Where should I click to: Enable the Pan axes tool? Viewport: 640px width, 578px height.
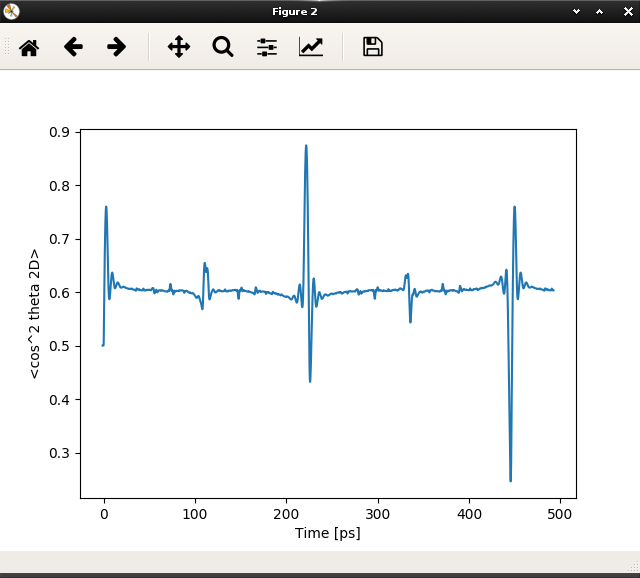pos(179,47)
